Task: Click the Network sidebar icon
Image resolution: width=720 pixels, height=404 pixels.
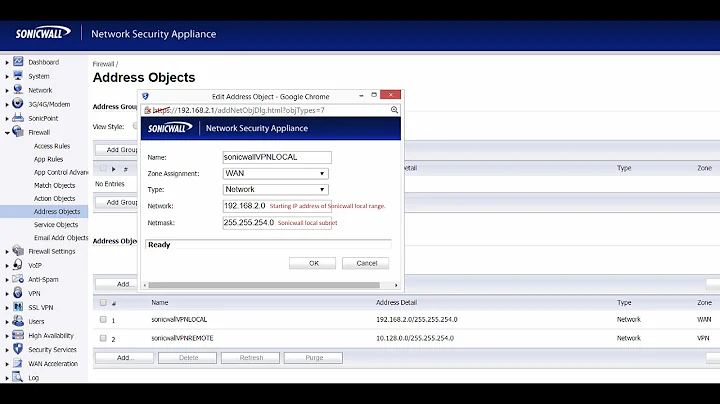Action: [18, 90]
